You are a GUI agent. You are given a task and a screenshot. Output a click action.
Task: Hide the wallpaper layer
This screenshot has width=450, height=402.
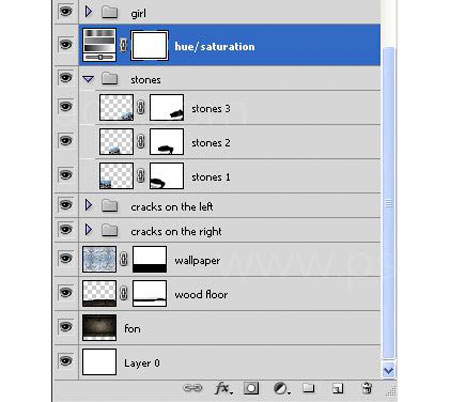point(66,258)
